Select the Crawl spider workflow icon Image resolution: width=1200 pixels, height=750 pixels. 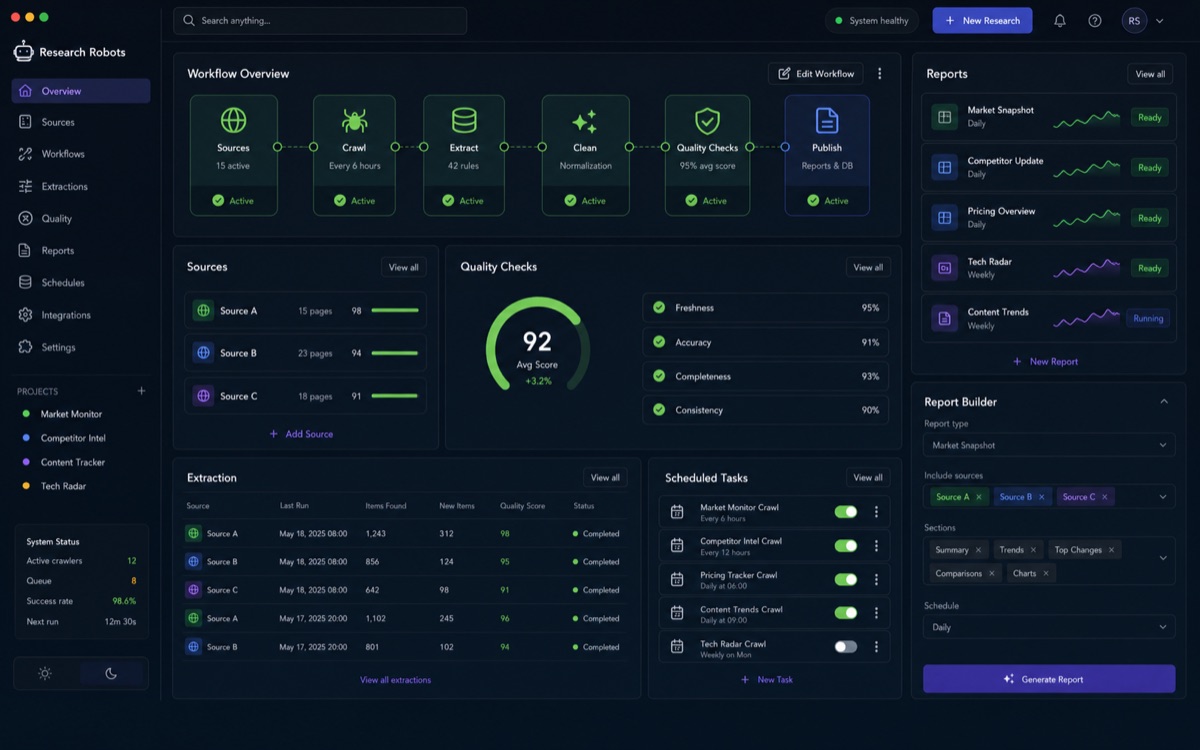click(x=354, y=121)
